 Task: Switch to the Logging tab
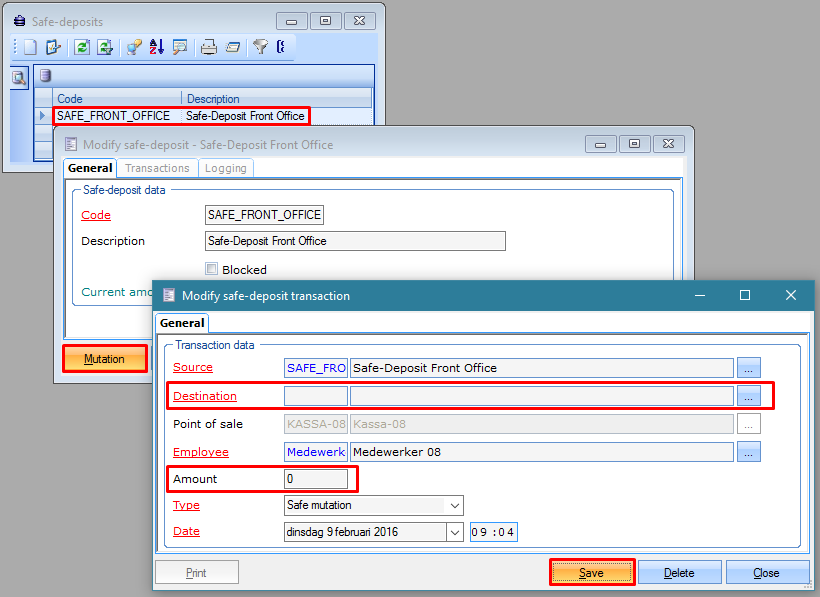pos(225,169)
